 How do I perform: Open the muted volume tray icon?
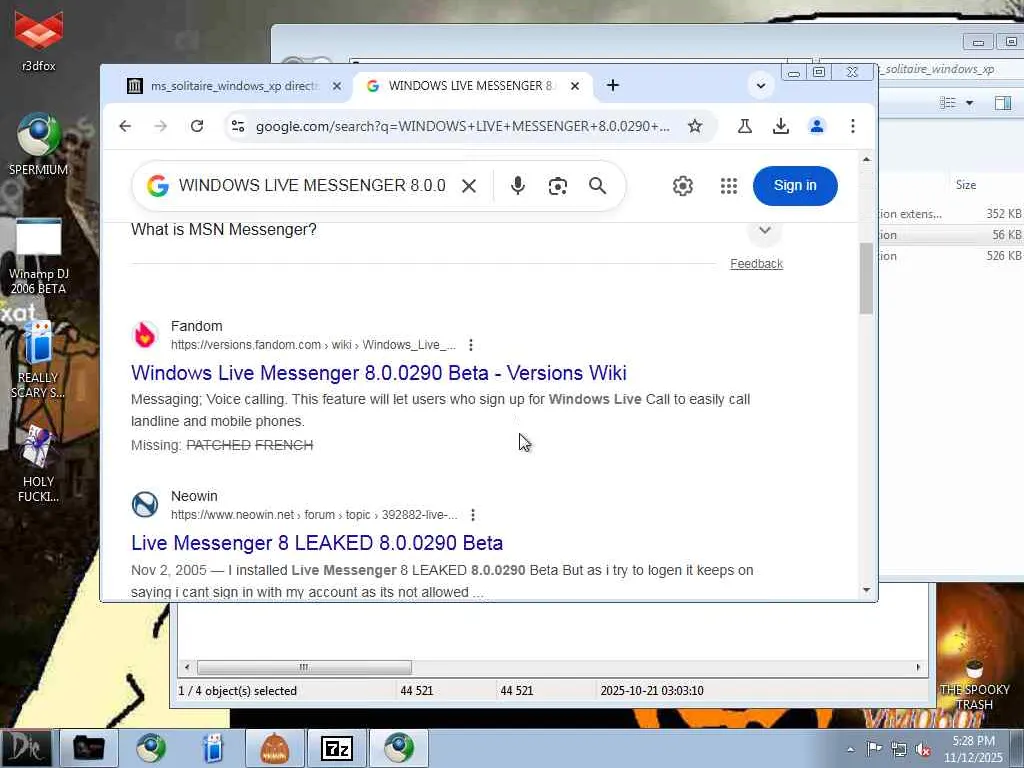click(x=923, y=749)
